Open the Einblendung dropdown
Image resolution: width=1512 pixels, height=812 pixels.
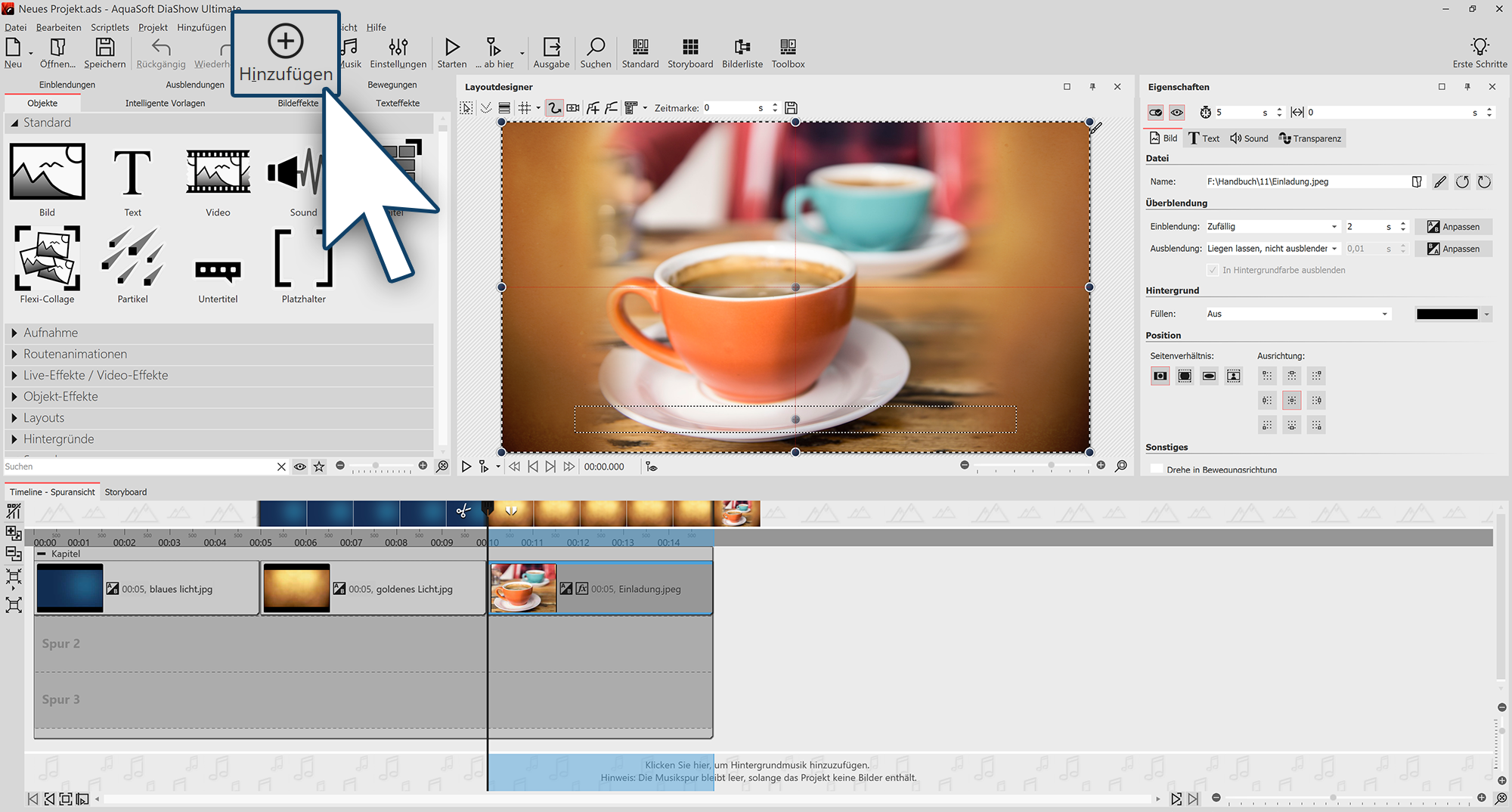(1272, 227)
